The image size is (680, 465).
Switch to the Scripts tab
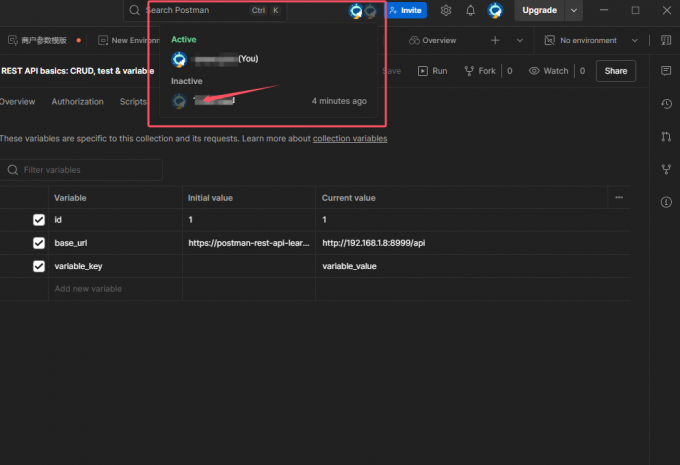point(133,102)
